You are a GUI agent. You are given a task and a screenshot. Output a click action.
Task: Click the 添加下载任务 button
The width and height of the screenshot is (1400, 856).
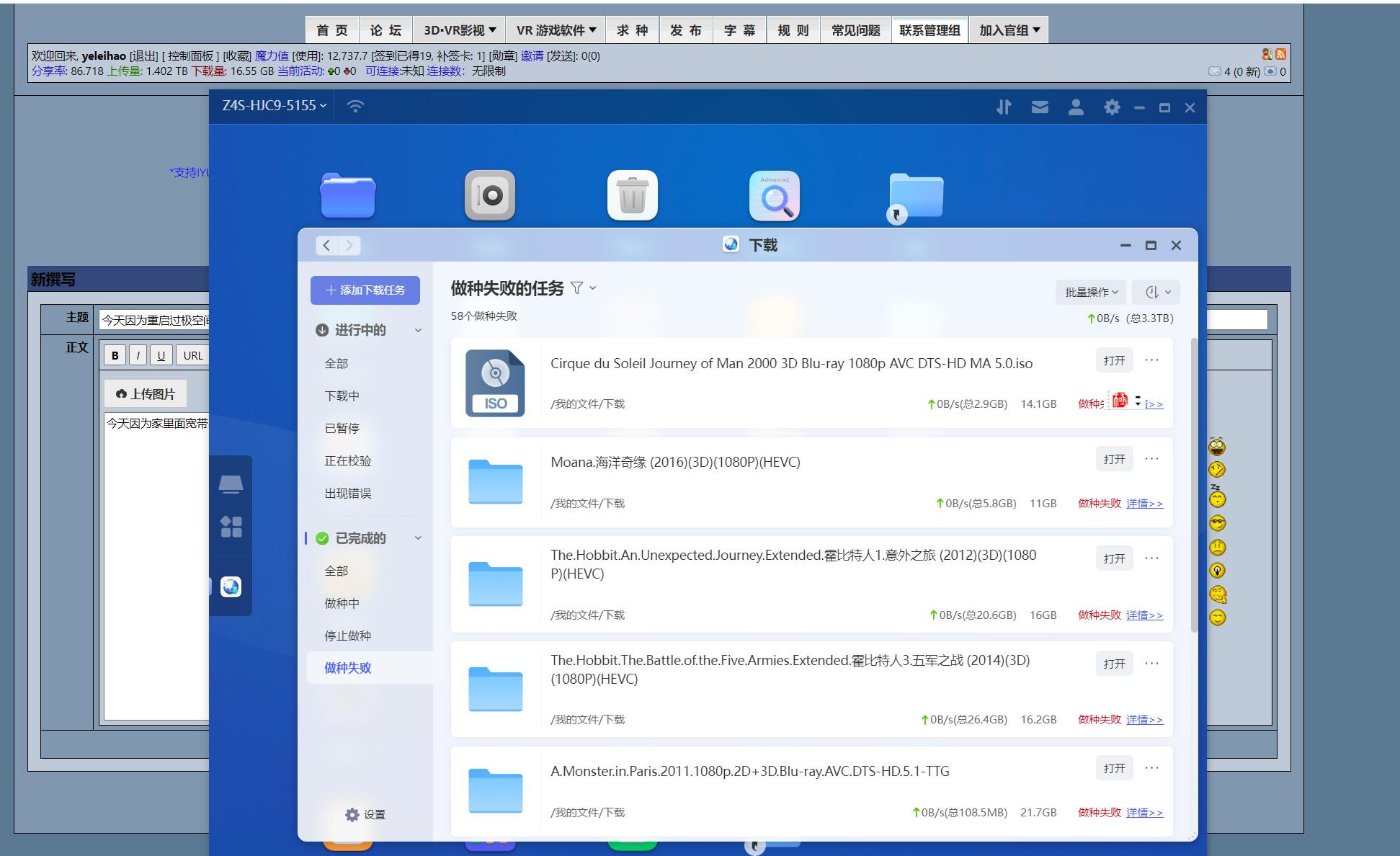click(365, 290)
